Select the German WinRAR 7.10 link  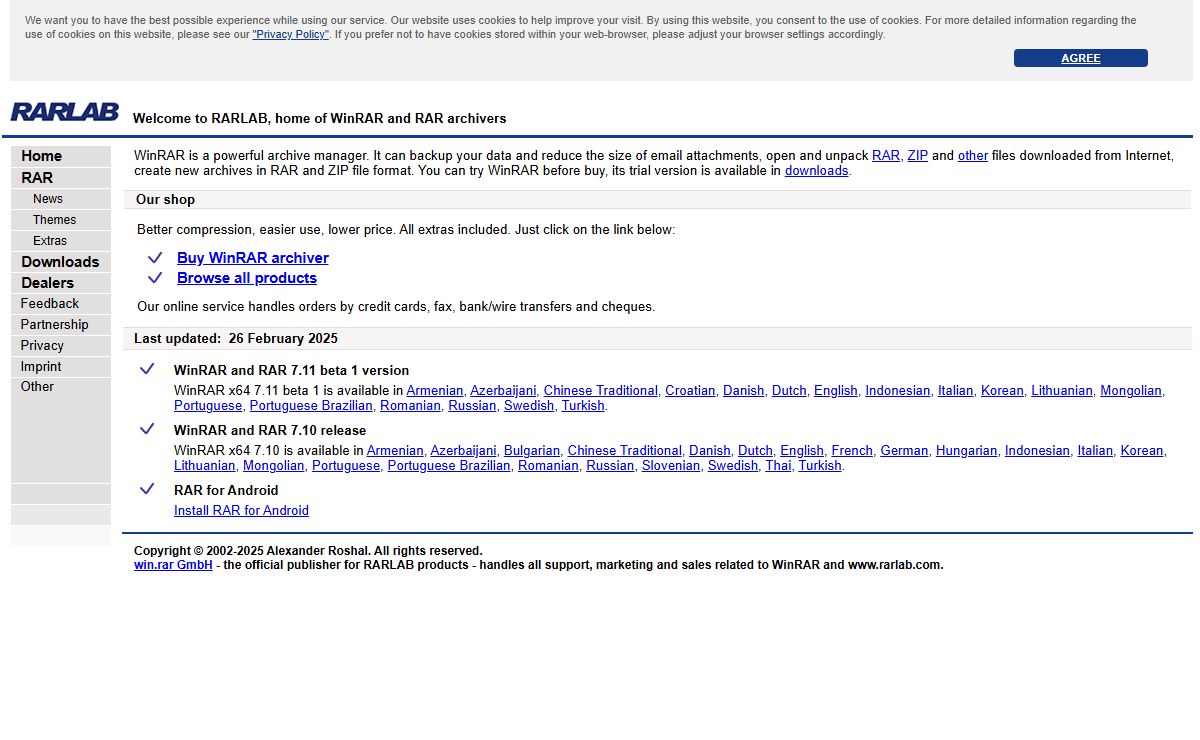[904, 451]
